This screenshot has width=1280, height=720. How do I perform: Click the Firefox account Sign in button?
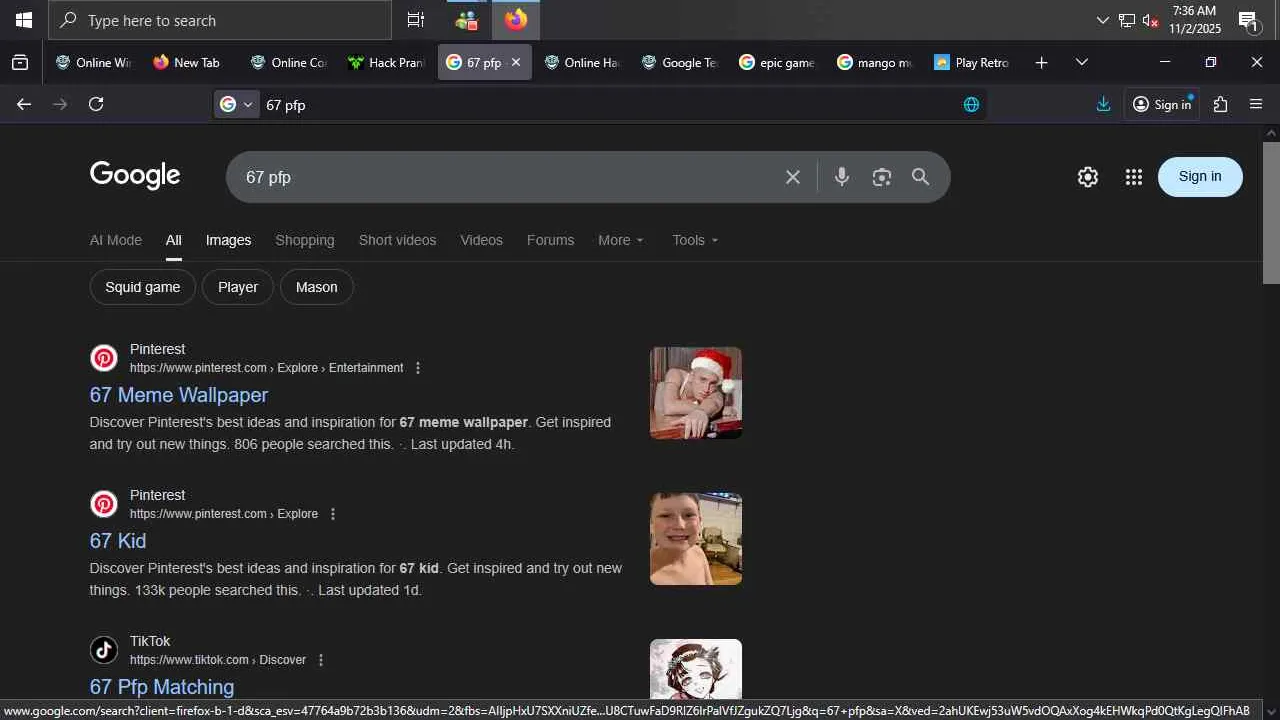[1162, 104]
